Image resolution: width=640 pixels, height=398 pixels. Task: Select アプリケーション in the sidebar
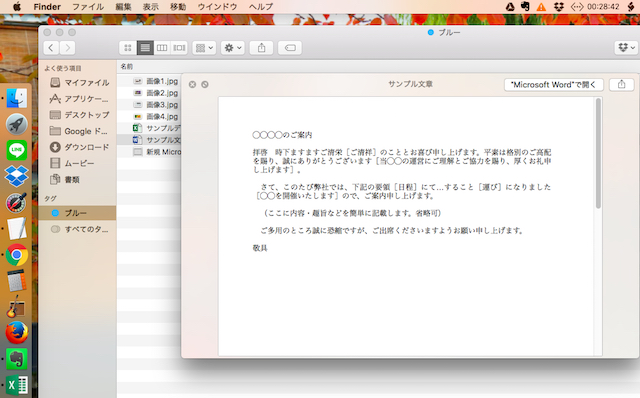tap(79, 99)
